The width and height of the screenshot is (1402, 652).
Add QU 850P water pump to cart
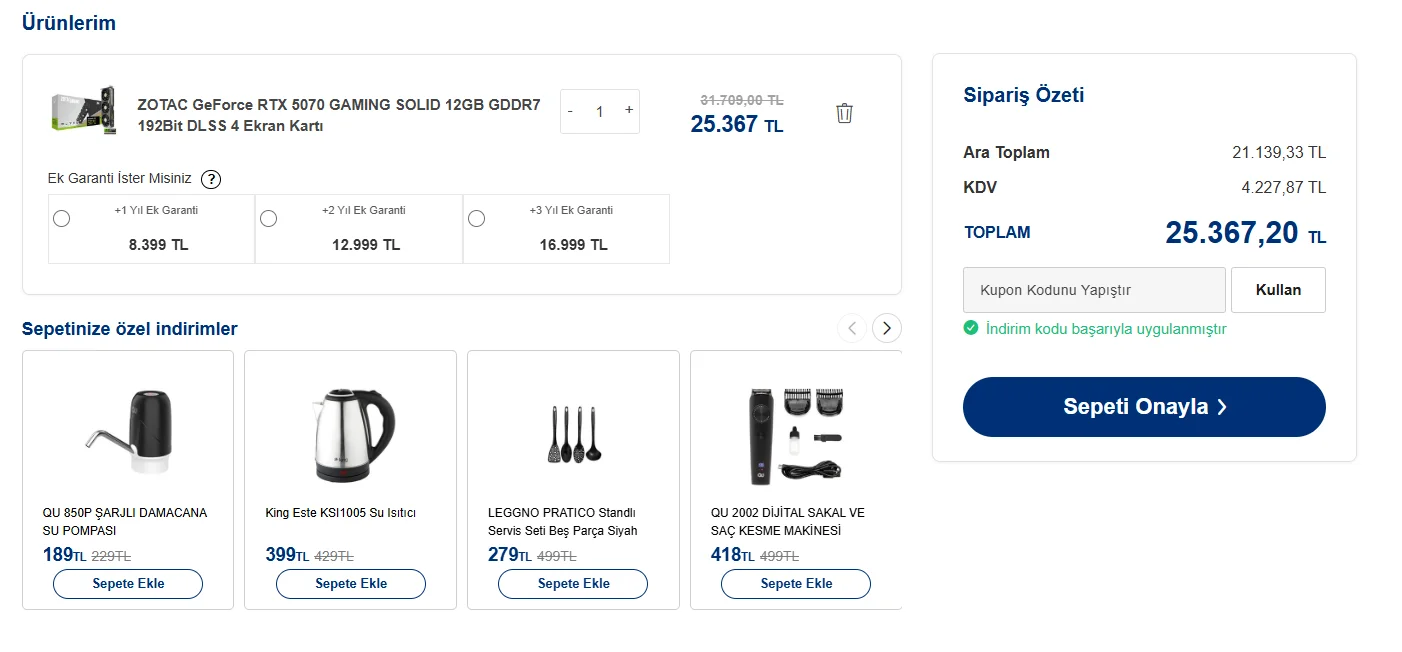click(x=128, y=584)
